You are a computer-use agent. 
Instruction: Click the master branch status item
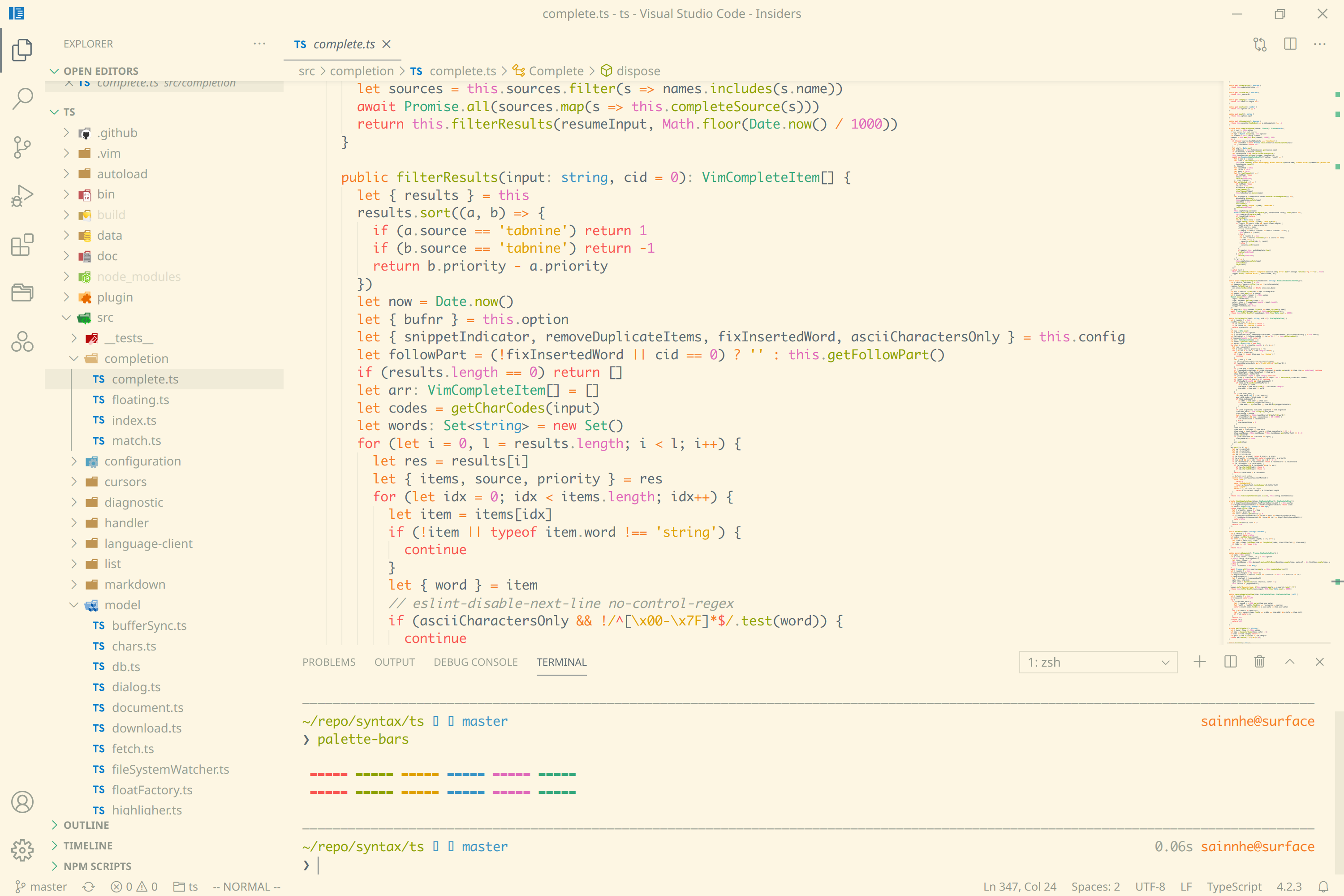pyautogui.click(x=41, y=886)
